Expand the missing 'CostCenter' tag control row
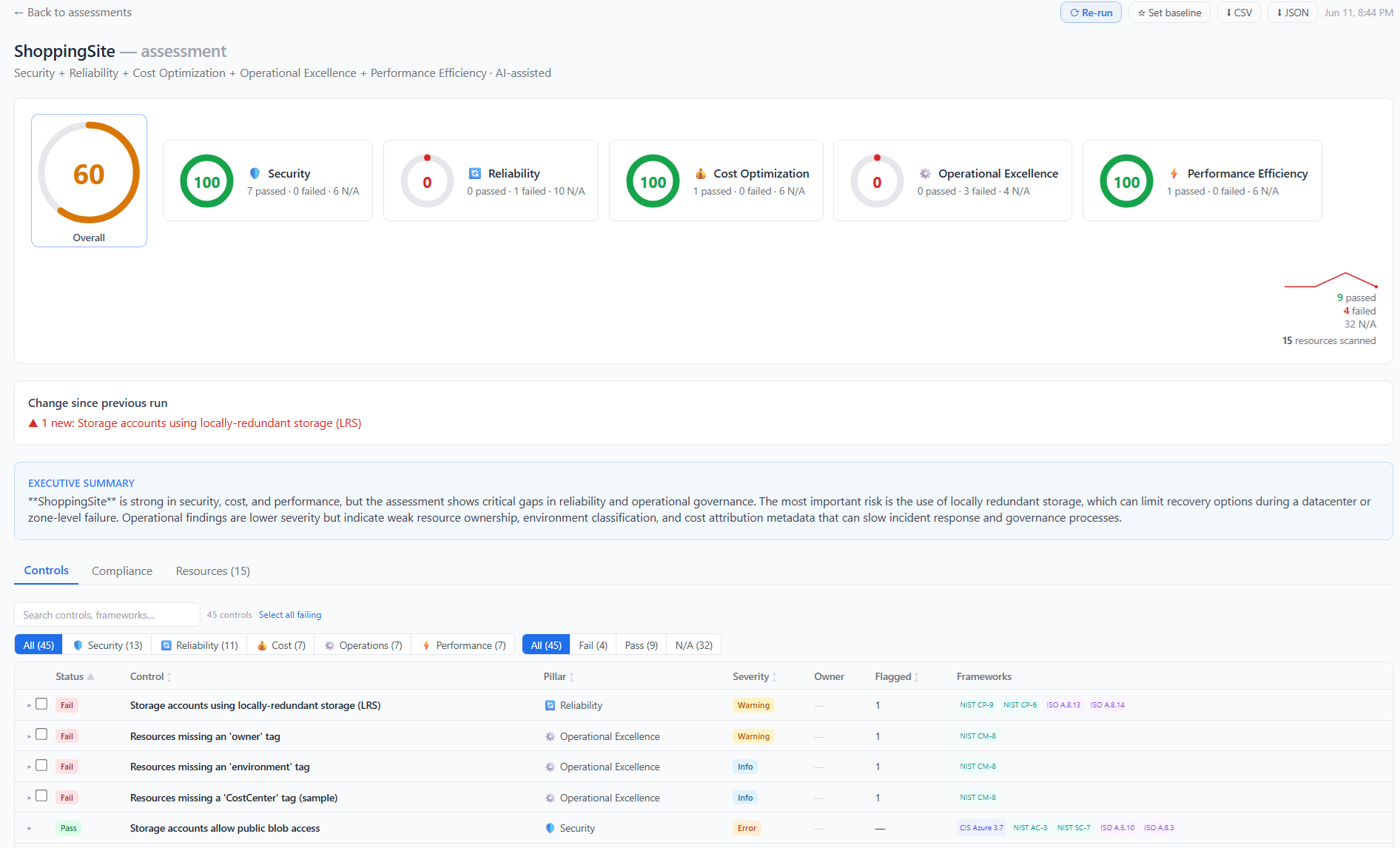 pos(29,798)
